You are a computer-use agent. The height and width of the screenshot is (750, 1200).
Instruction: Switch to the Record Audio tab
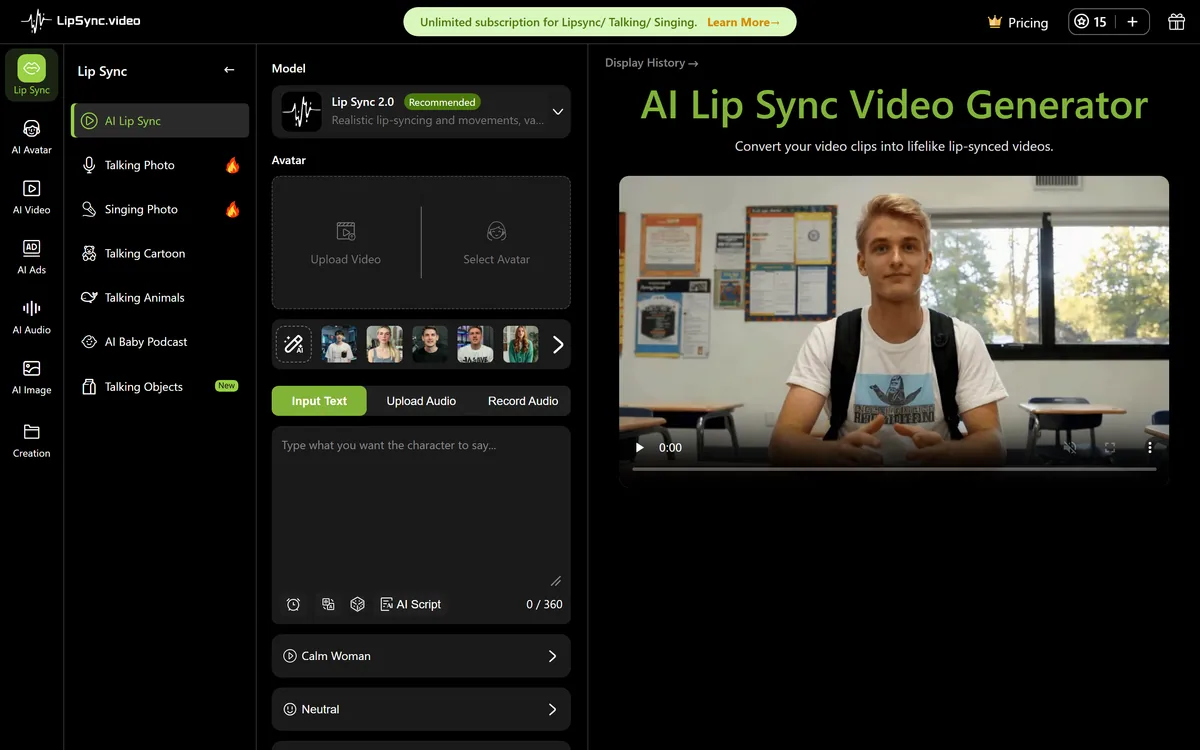[x=523, y=401]
